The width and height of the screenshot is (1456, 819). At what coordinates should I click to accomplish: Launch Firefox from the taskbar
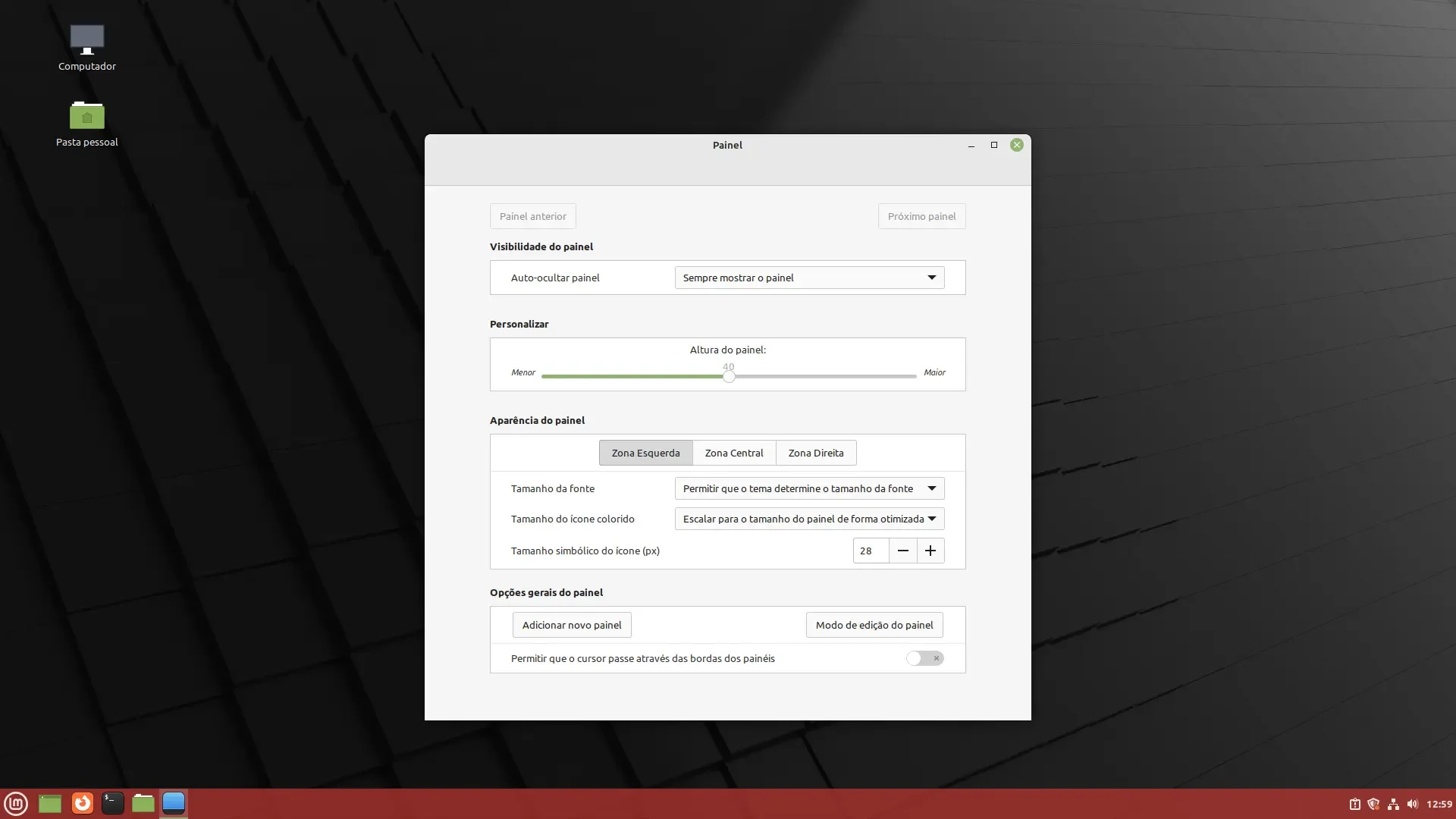(83, 803)
